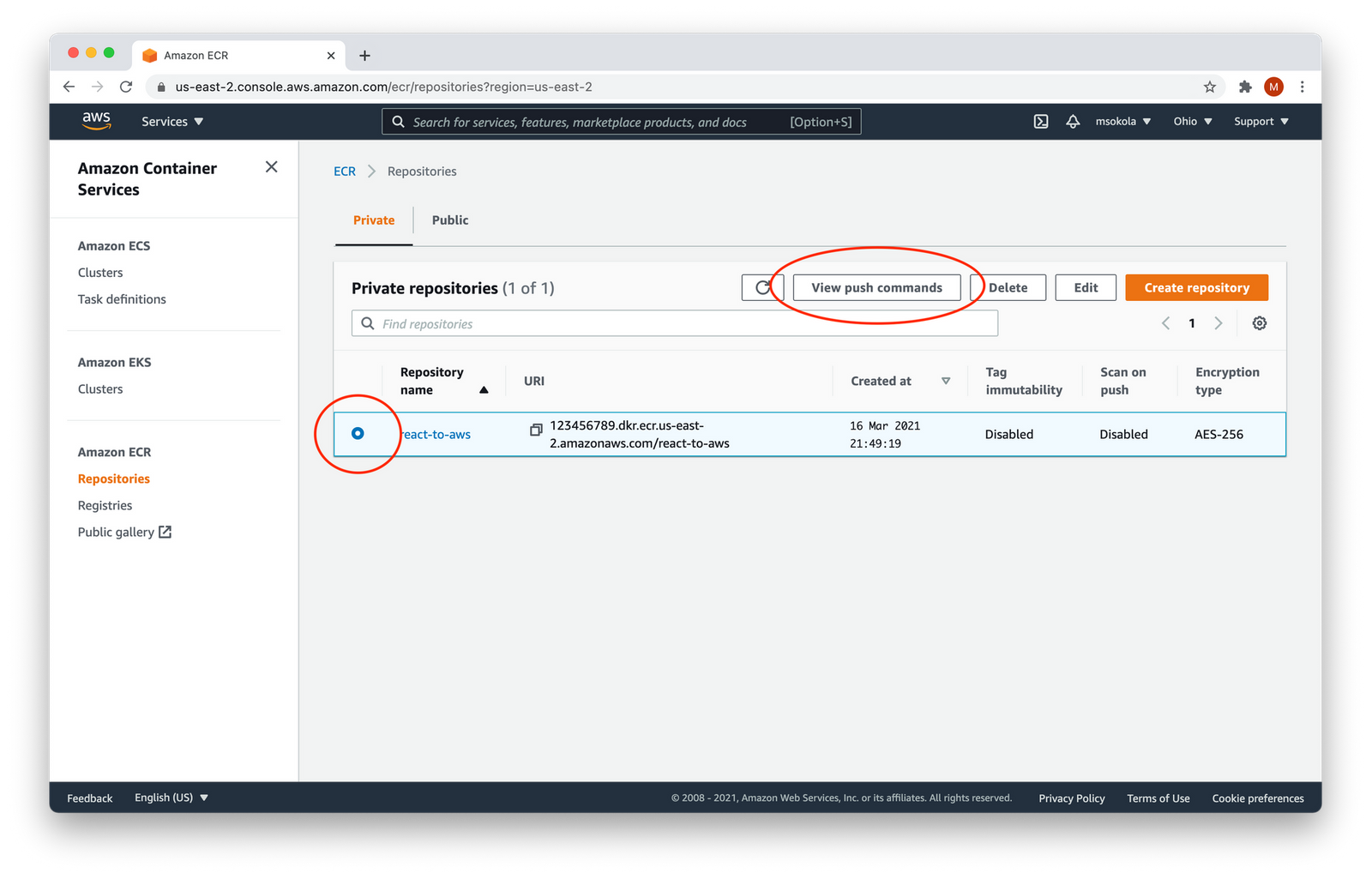The width and height of the screenshot is (1372, 879).
Task: Select the react-to-aws repository radio button
Action: click(x=358, y=434)
